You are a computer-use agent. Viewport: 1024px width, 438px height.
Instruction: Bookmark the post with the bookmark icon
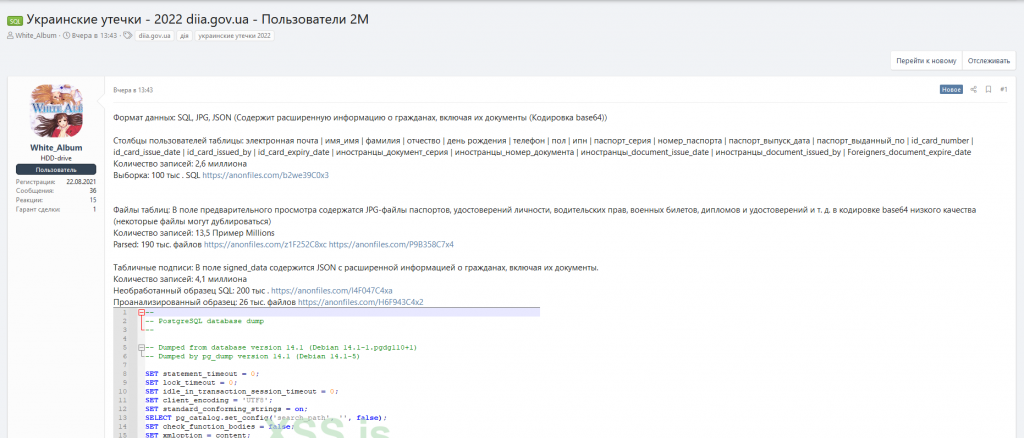click(989, 89)
